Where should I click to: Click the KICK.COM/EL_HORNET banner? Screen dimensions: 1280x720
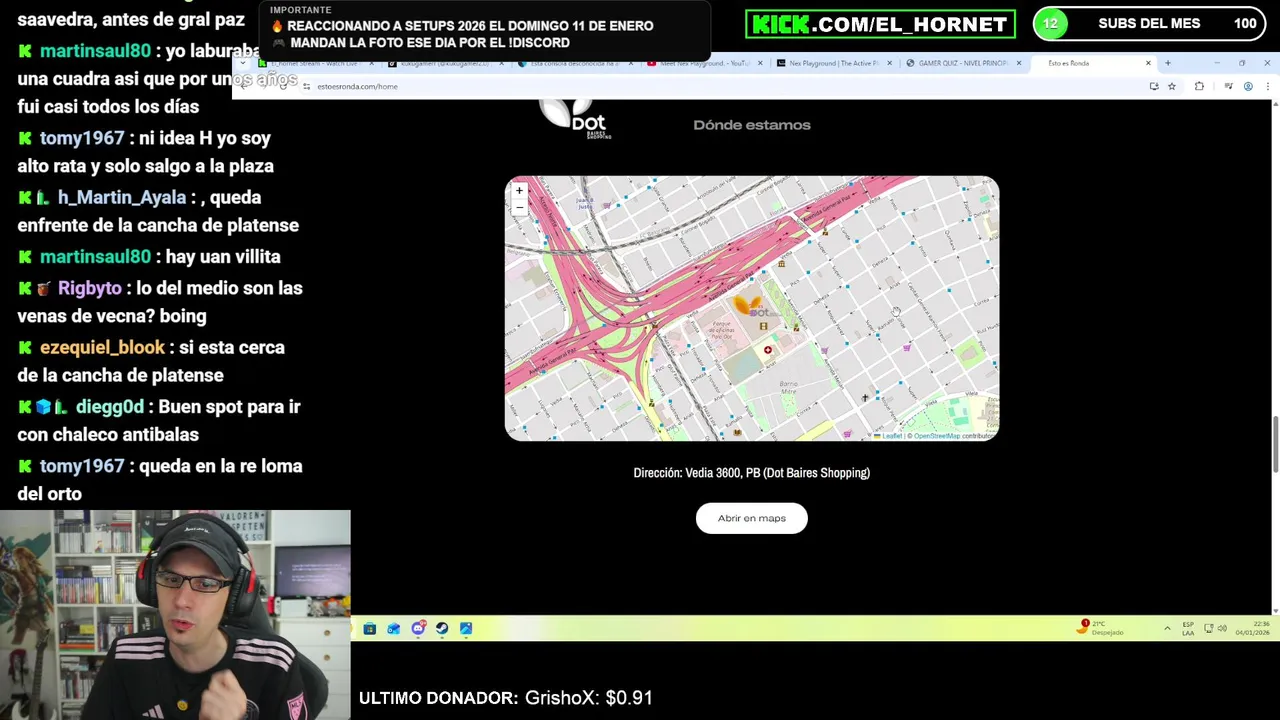click(880, 24)
